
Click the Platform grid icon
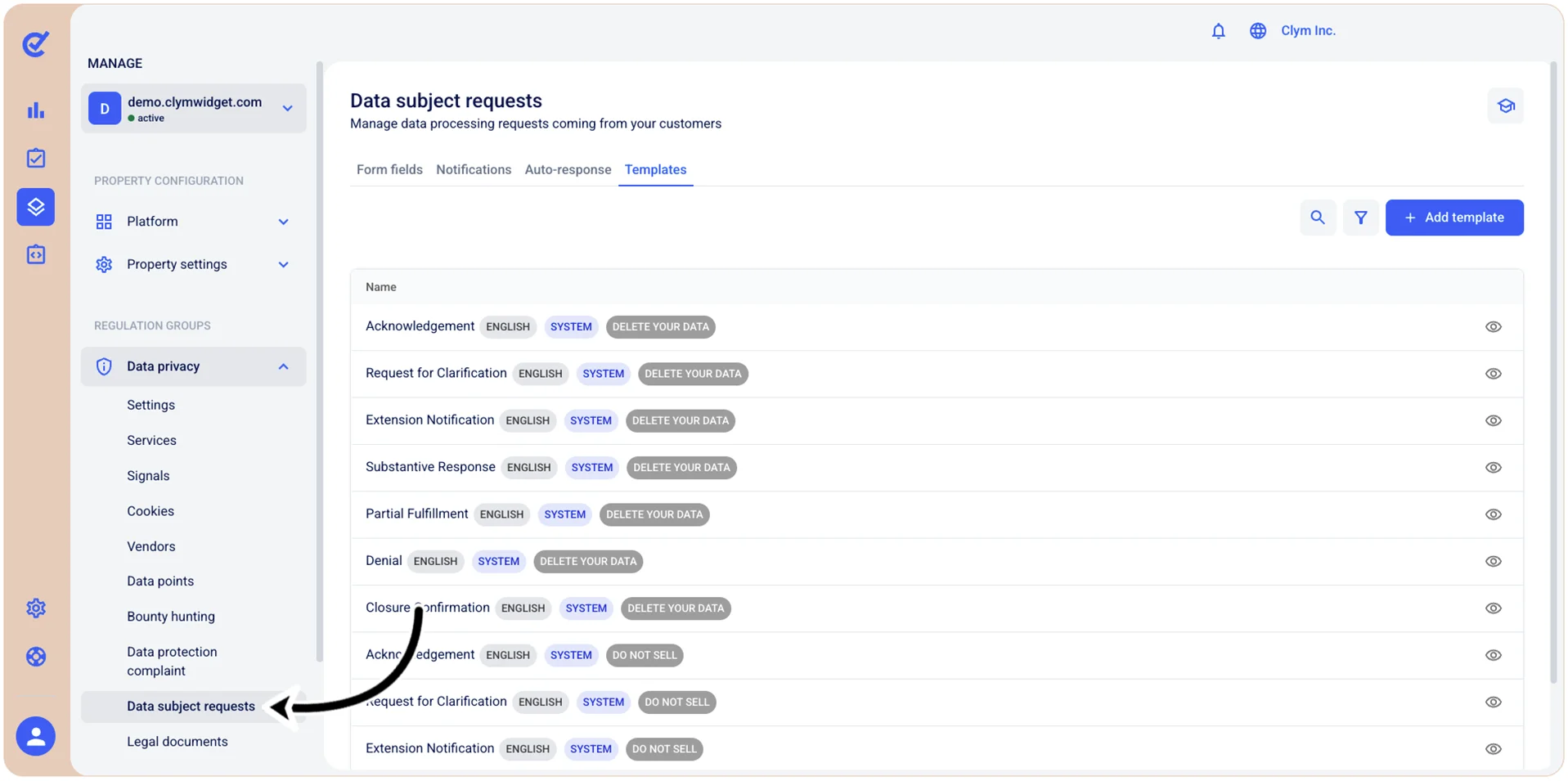point(104,222)
